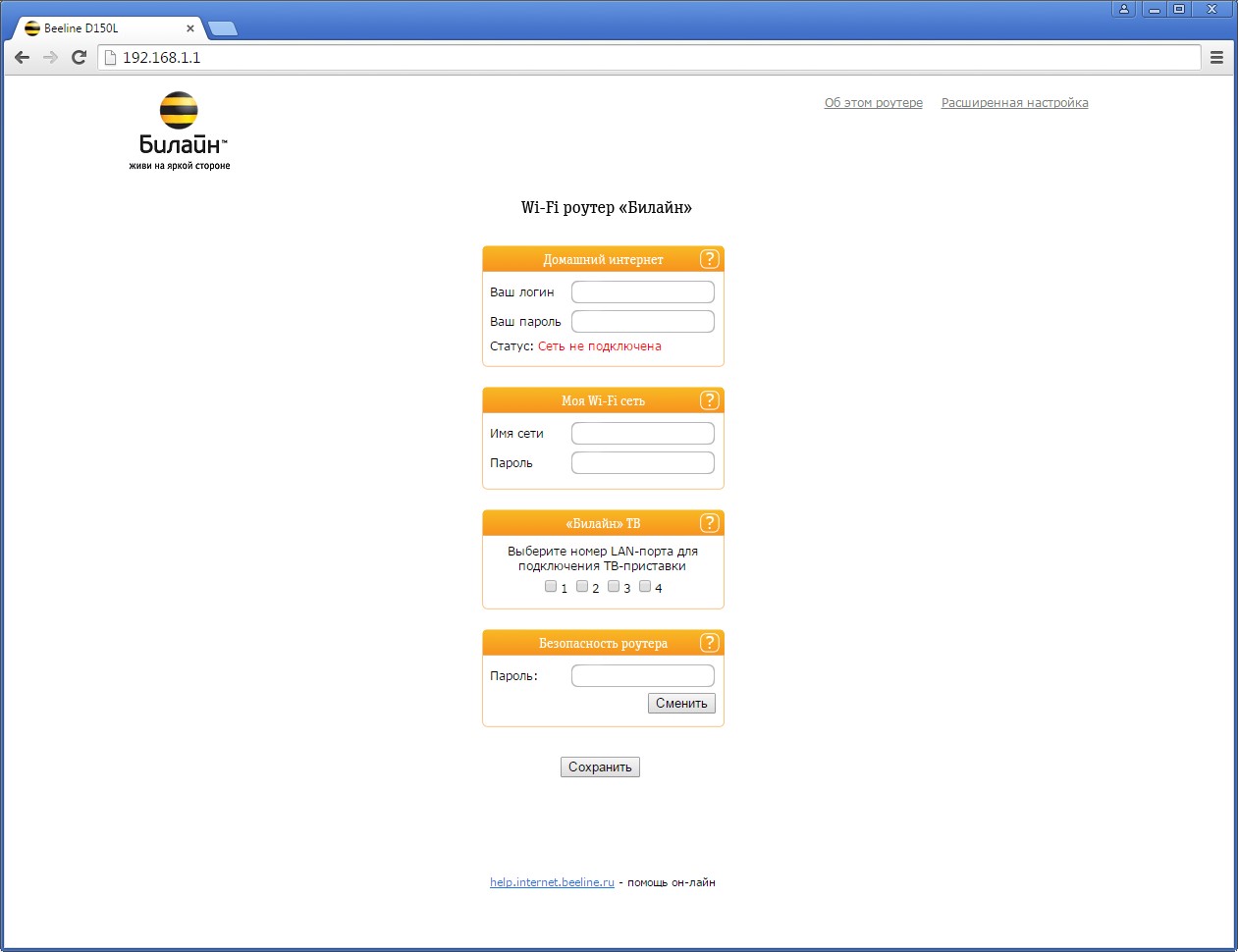Focus the Имя сети field
The width and height of the screenshot is (1238, 952).
[643, 433]
